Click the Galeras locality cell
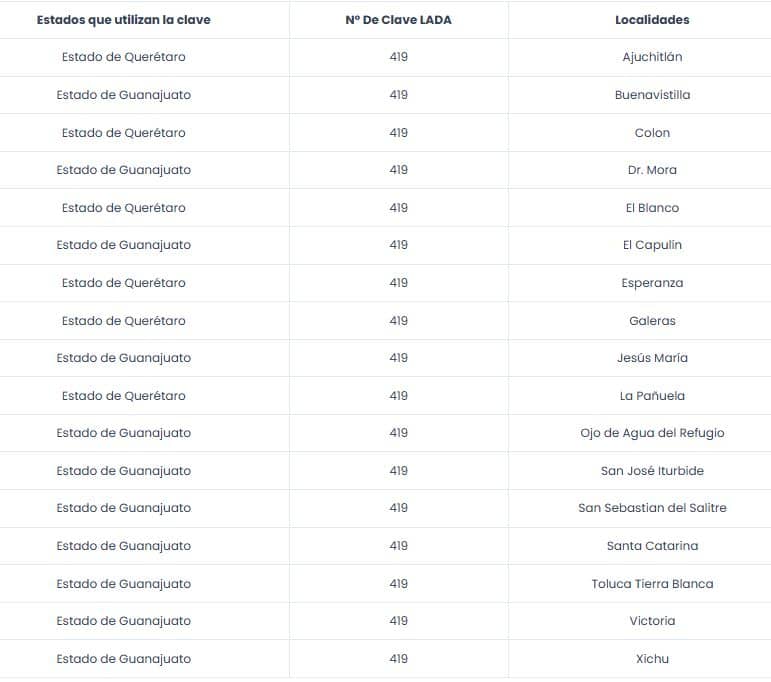The width and height of the screenshot is (771, 682). tap(652, 321)
